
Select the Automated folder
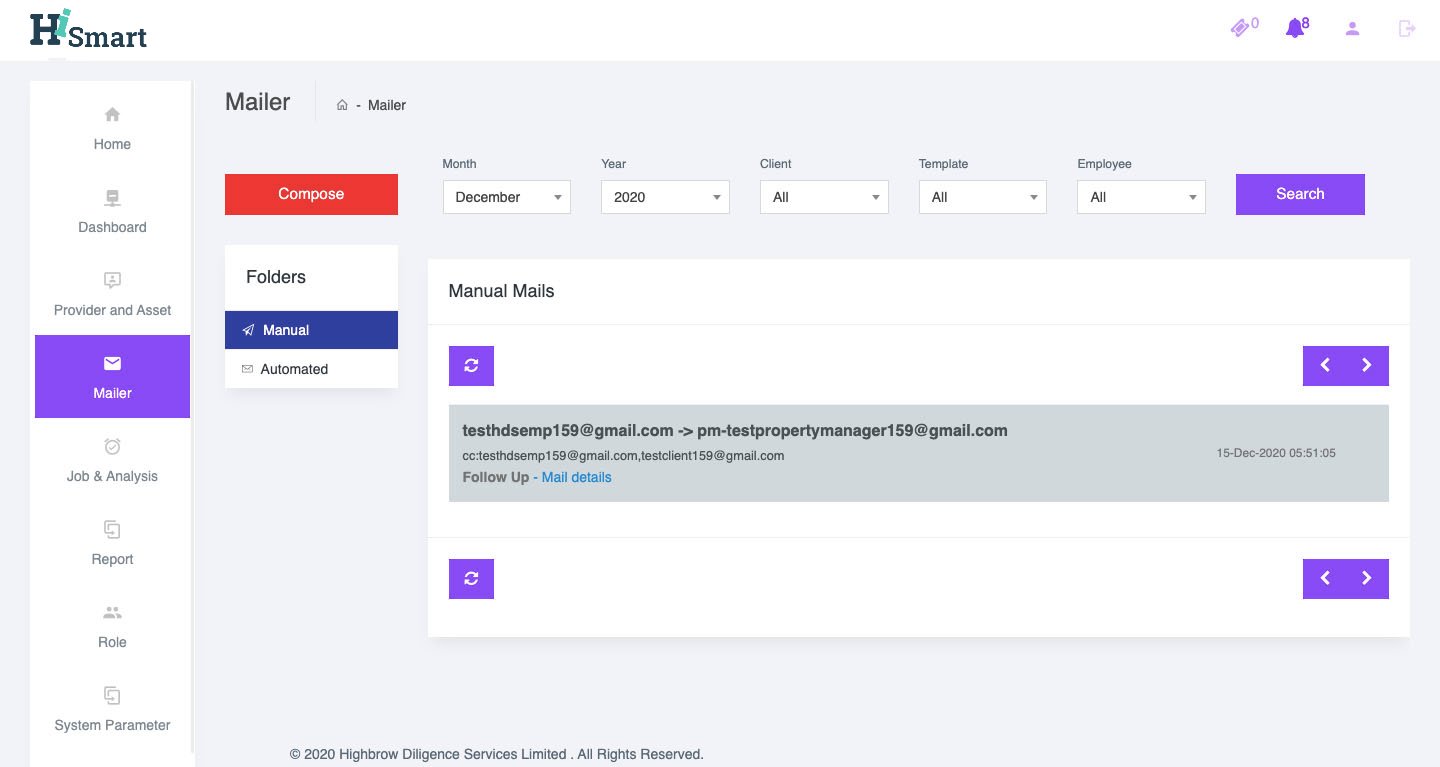click(x=294, y=369)
